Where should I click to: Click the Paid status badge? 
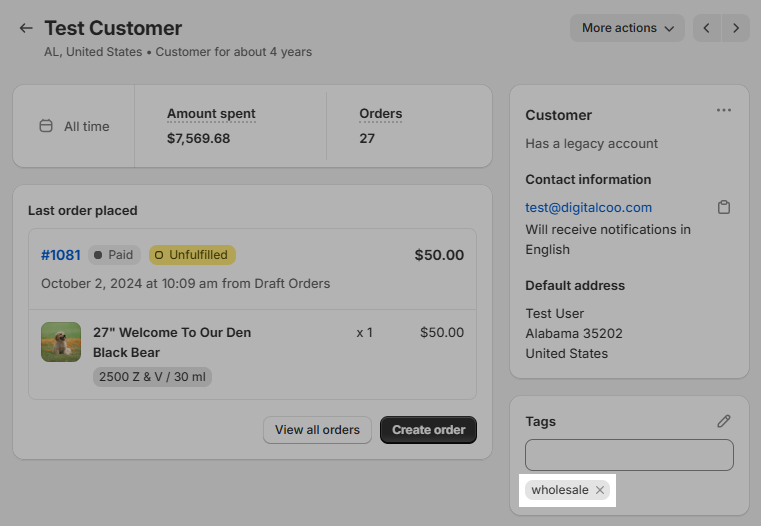point(114,255)
